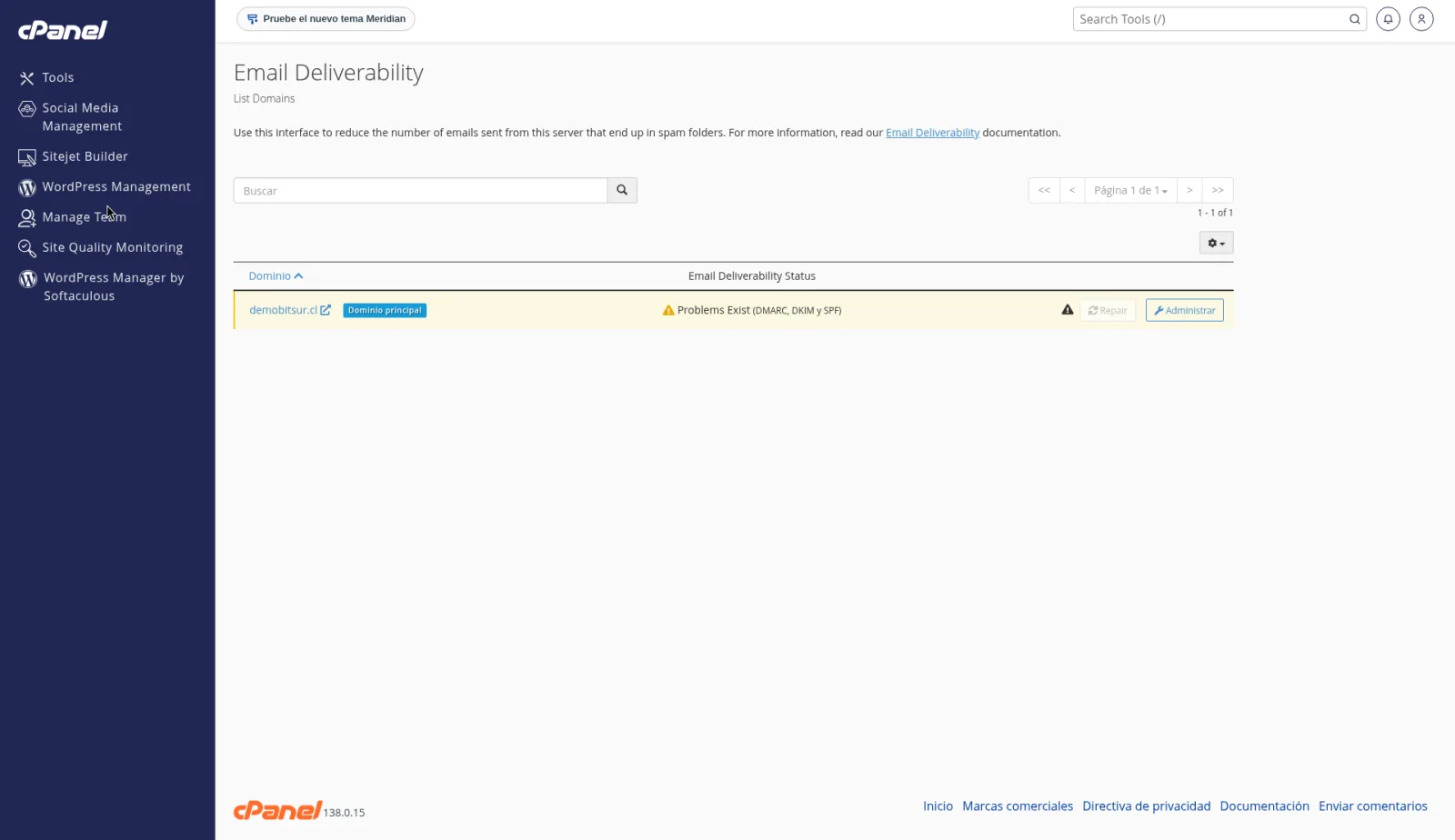Click the black warning triangle near Repair

click(1068, 310)
